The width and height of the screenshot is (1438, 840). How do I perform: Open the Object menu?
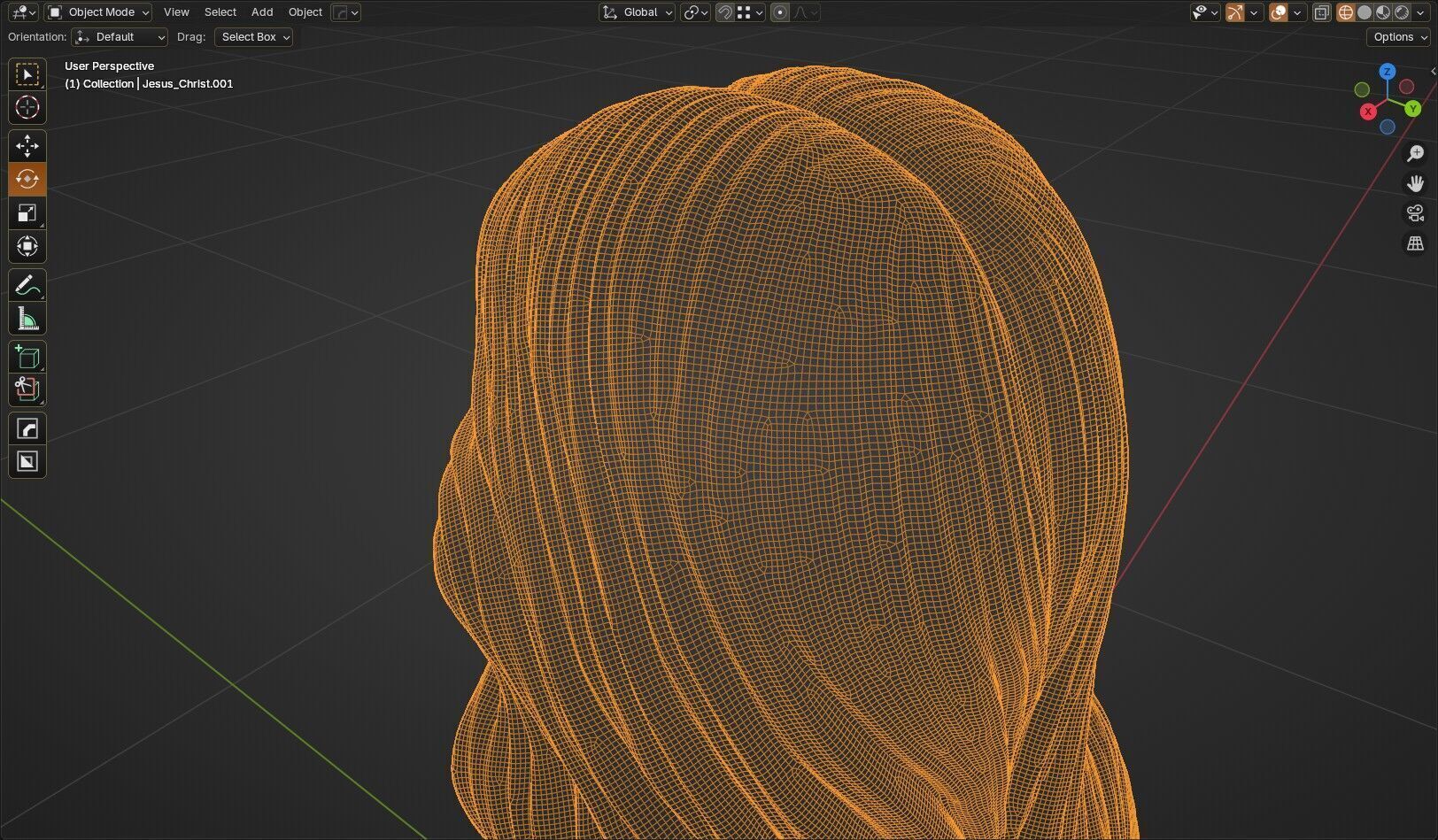point(305,12)
